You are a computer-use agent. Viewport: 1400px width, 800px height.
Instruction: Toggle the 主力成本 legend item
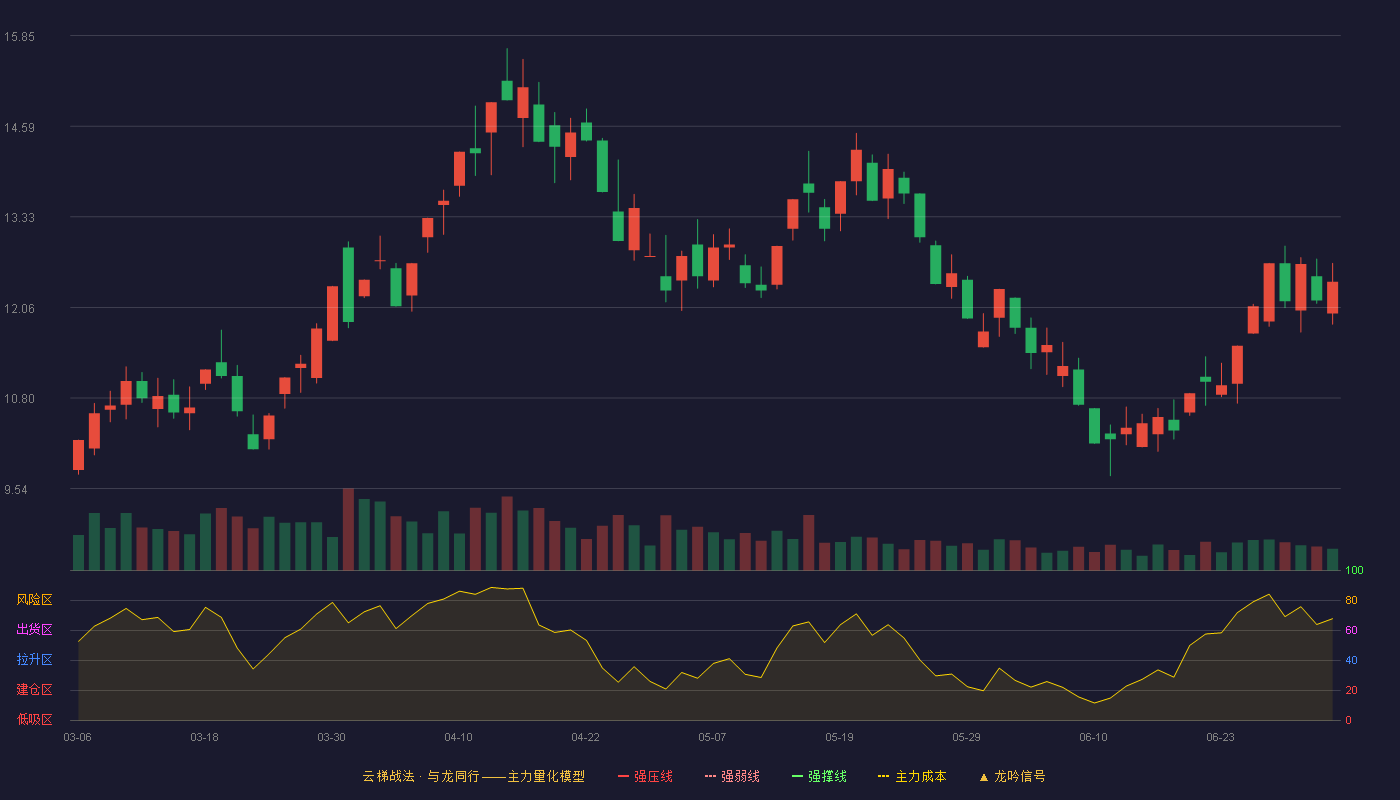coord(912,776)
